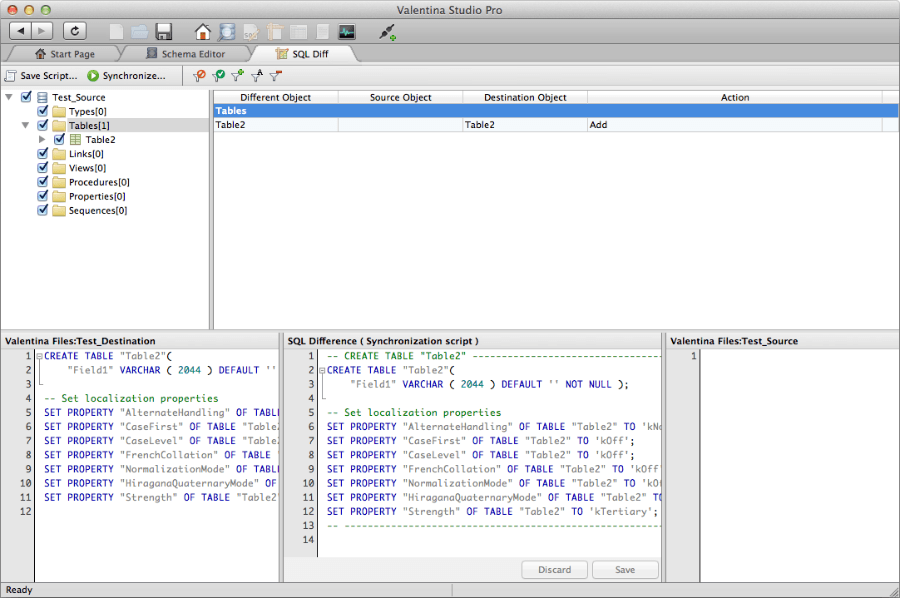900x598 pixels.
Task: Click the filter funnel with letter A
Action: click(x=256, y=75)
